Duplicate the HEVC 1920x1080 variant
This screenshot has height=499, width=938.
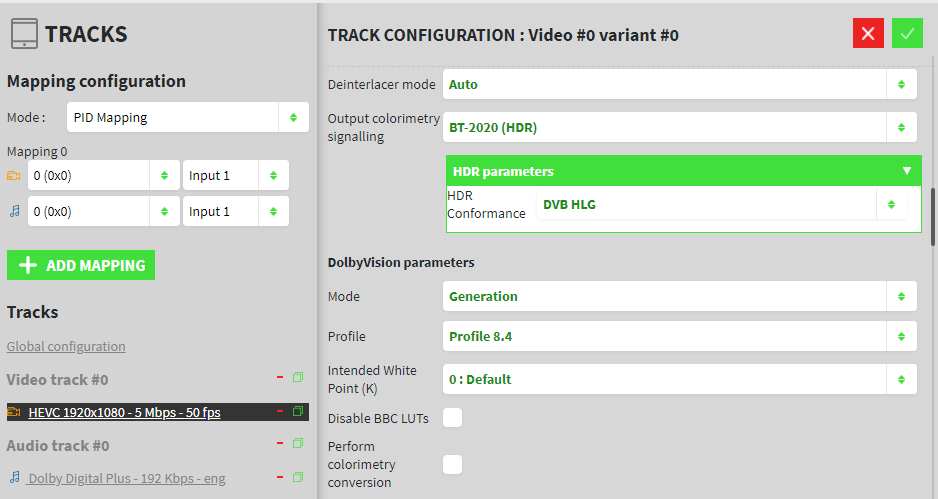pyautogui.click(x=297, y=412)
